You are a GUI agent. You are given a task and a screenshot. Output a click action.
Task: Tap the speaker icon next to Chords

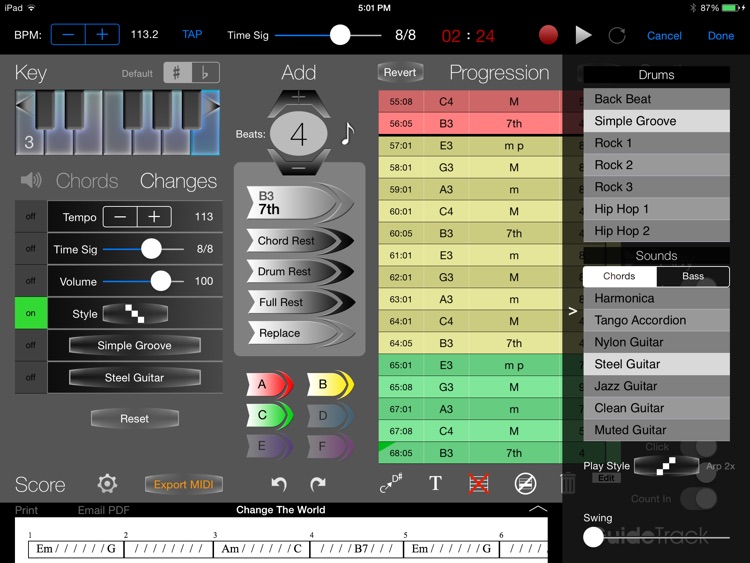coord(31,180)
